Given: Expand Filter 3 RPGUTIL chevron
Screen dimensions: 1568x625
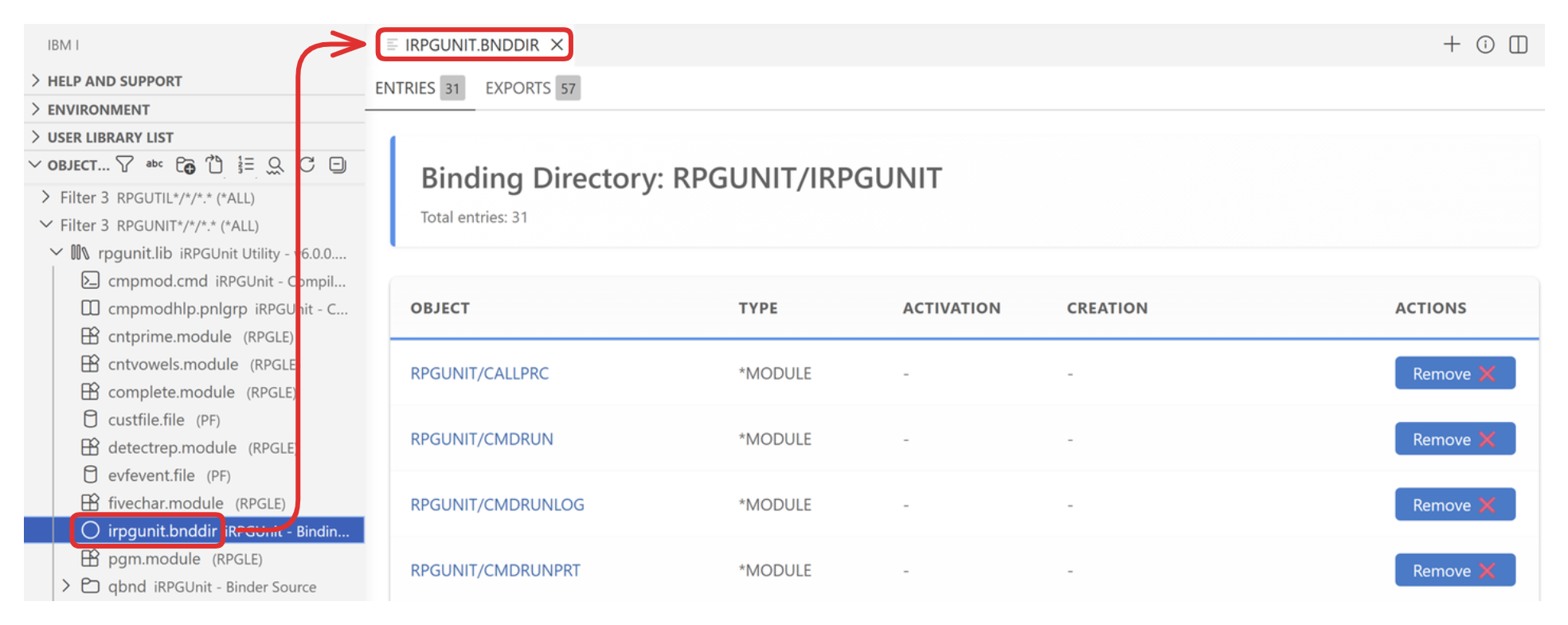Looking at the screenshot, I should (x=45, y=197).
